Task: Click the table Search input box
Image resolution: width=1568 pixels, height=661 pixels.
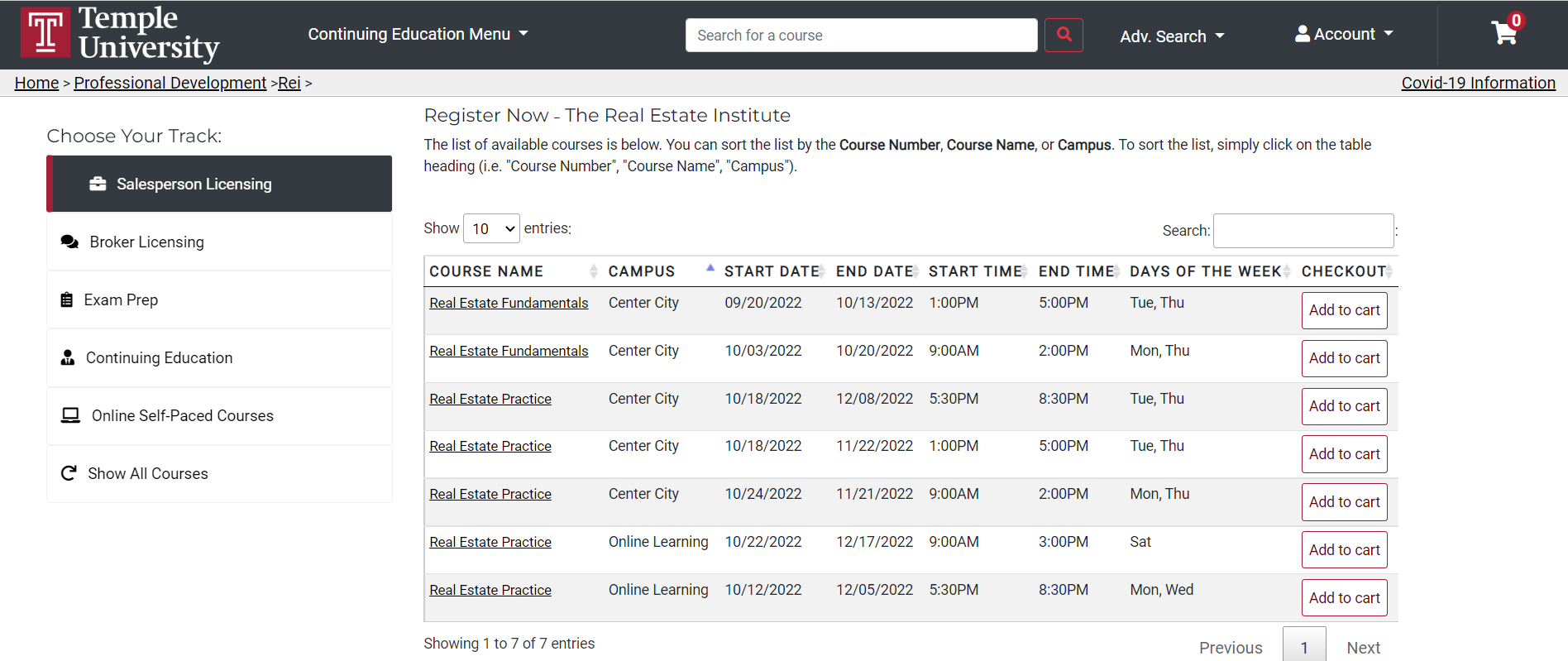Action: 1303,231
